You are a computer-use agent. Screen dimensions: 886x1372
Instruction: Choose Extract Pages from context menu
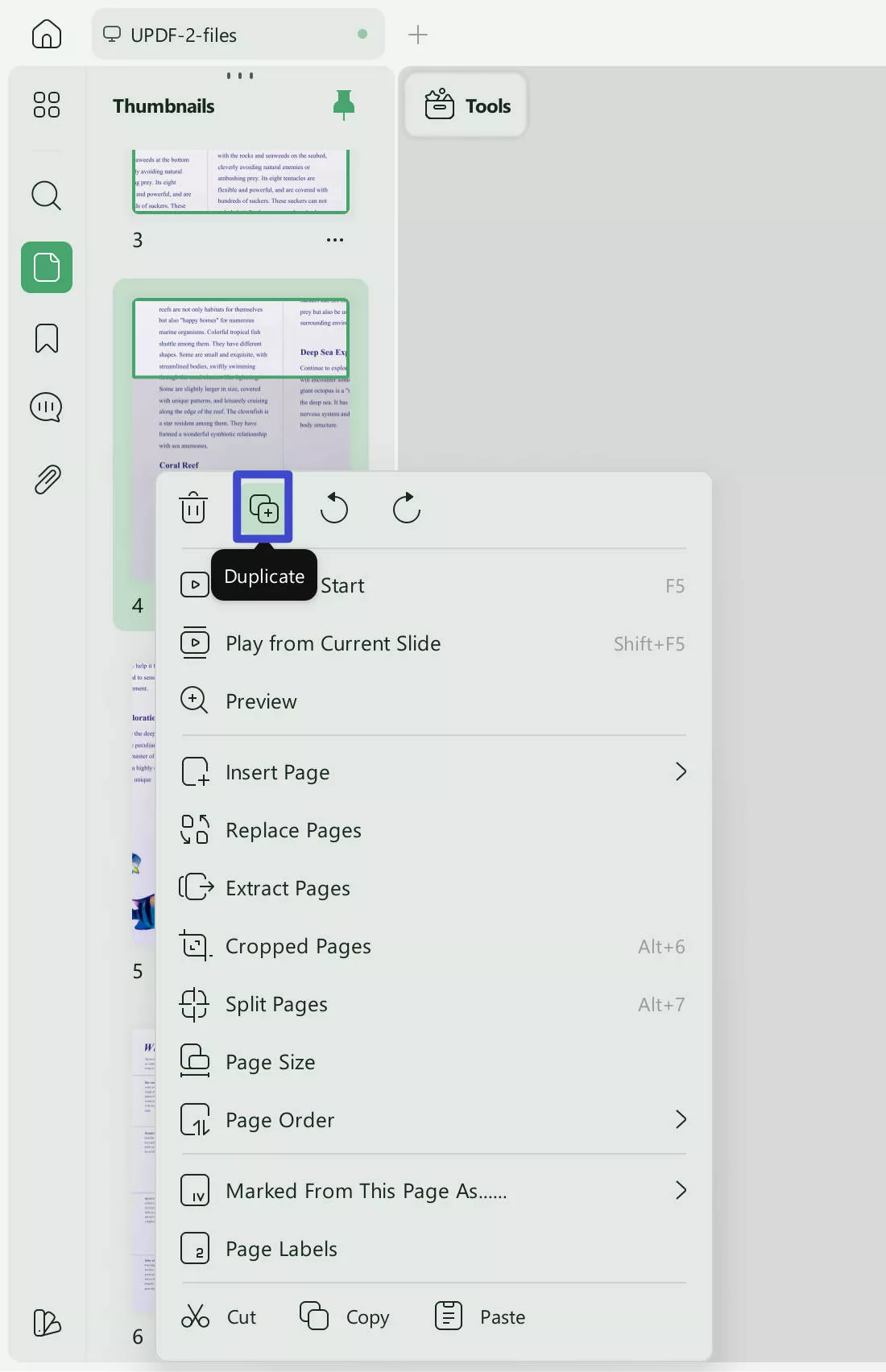coord(288,888)
